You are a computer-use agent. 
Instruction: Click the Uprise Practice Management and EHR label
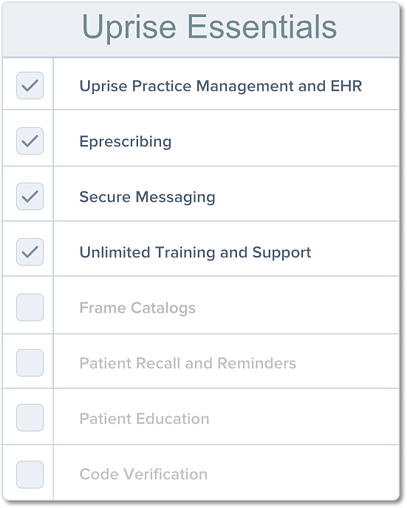(221, 86)
